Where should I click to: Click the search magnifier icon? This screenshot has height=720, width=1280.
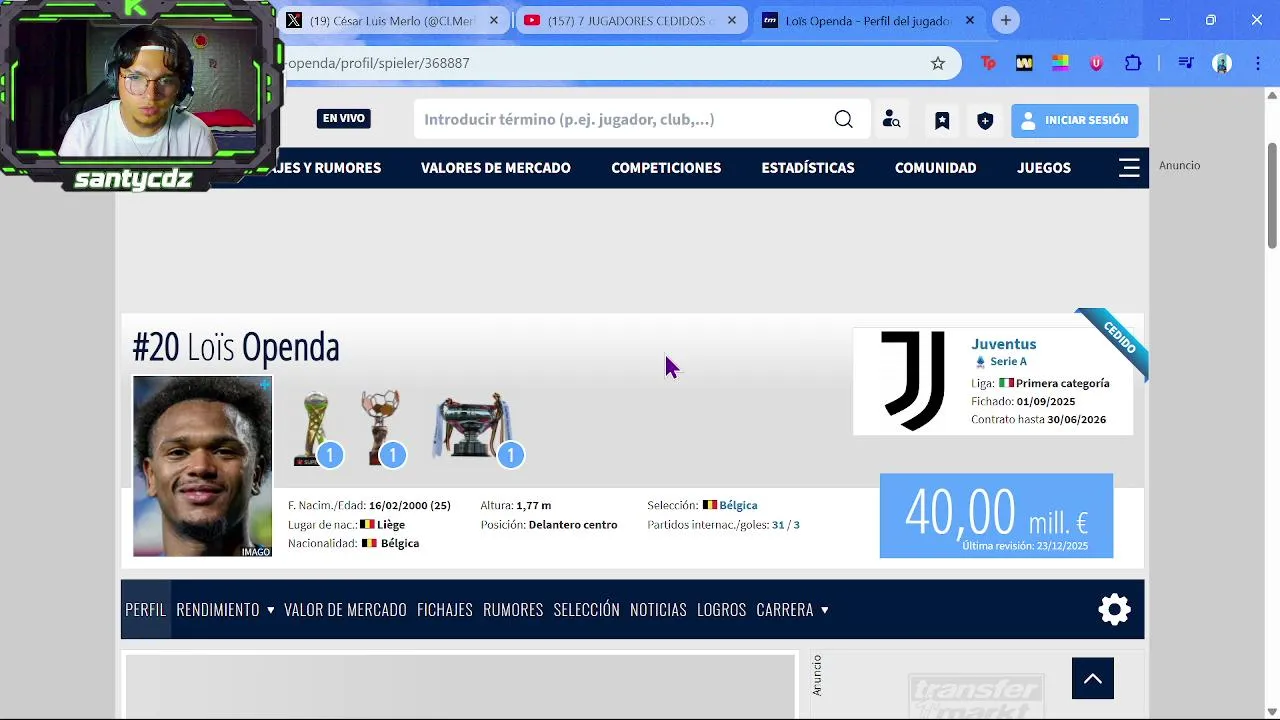(x=844, y=120)
